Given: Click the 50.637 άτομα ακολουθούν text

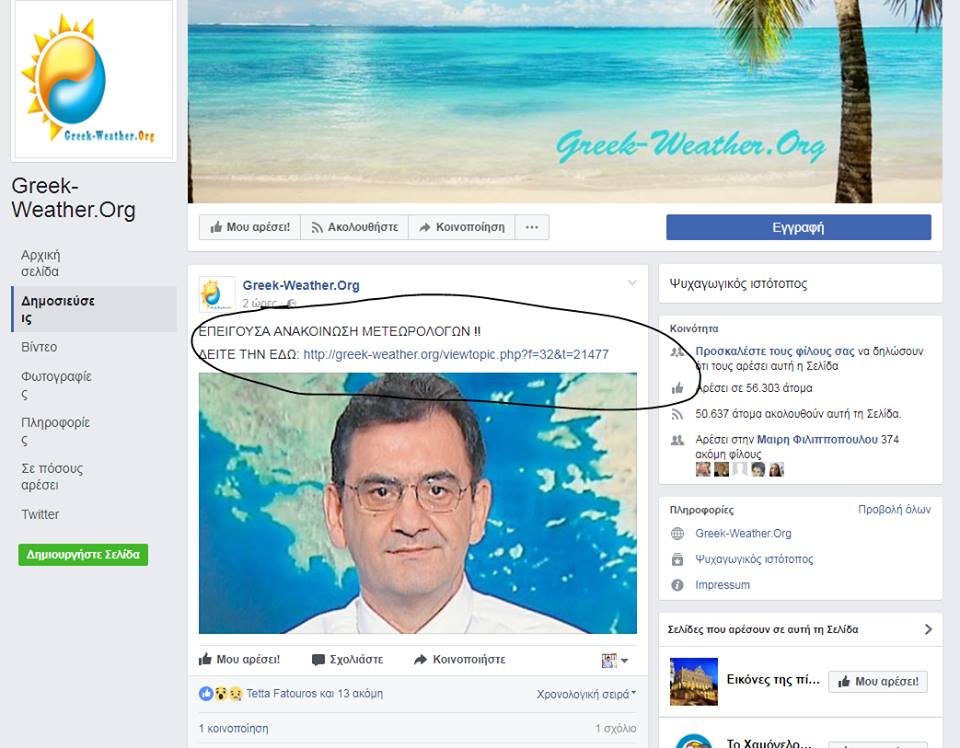Looking at the screenshot, I should (798, 414).
